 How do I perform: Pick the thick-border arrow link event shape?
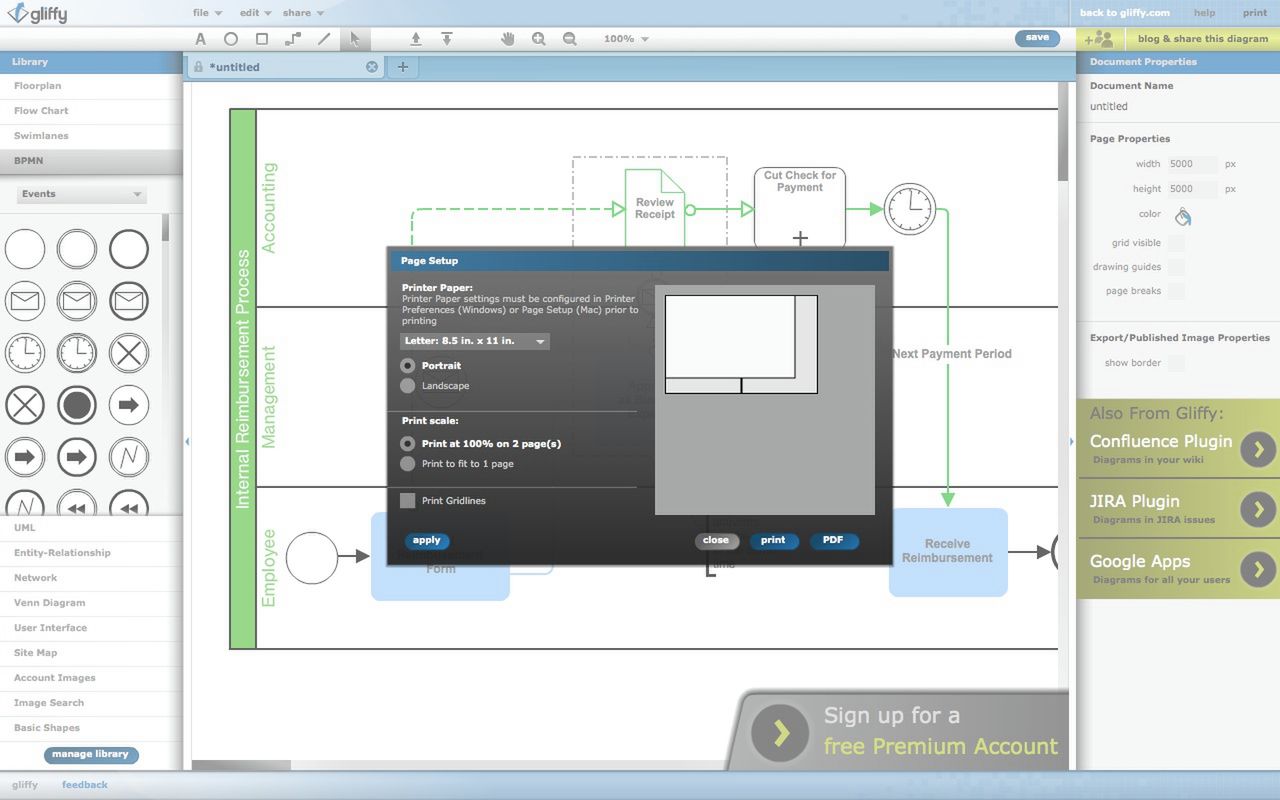tap(77, 457)
